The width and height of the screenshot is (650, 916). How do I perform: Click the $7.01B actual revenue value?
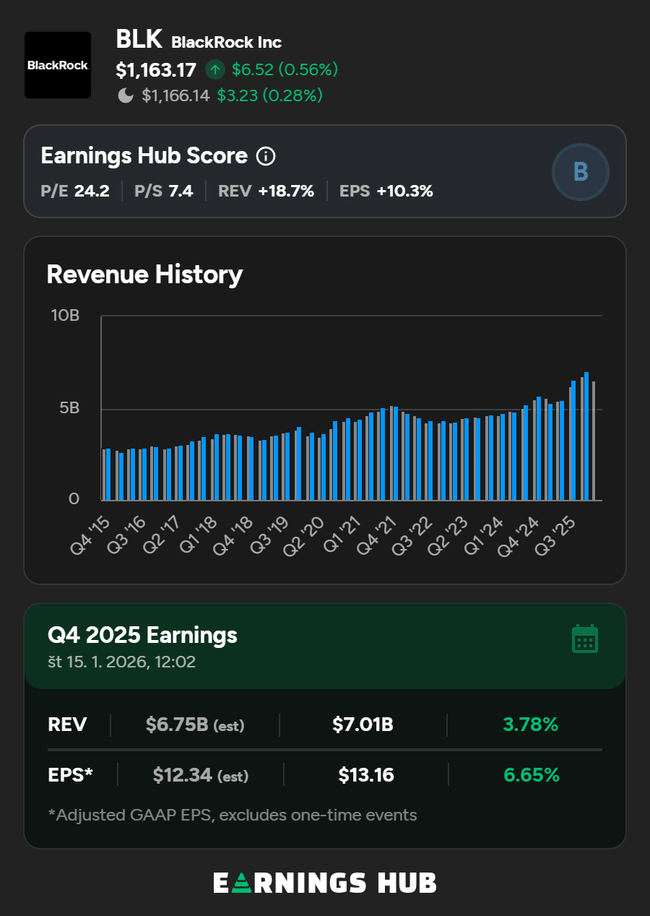tap(363, 725)
